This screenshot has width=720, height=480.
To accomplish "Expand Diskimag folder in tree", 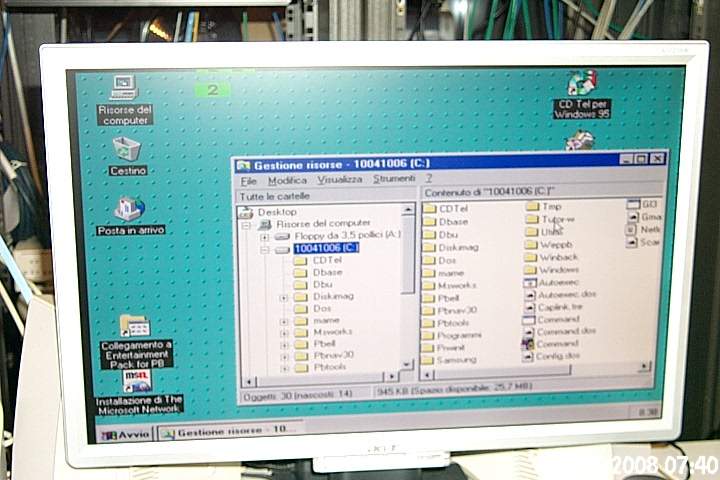I will click(284, 298).
